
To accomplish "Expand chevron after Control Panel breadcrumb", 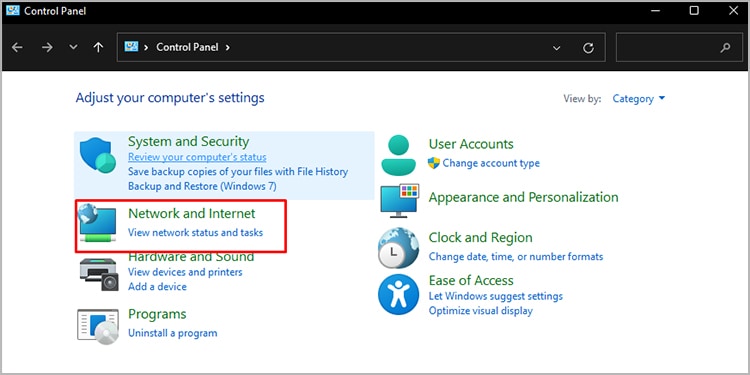I will [228, 47].
